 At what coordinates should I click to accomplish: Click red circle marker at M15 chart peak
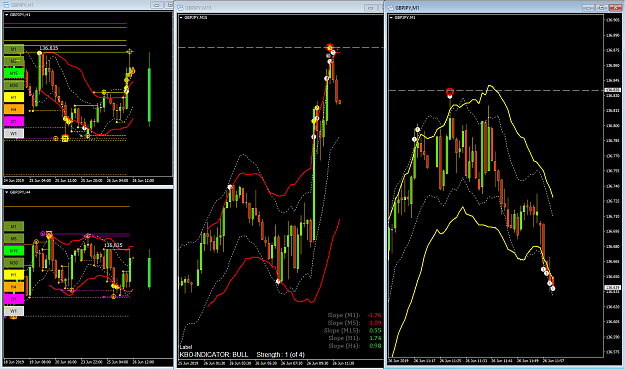(329, 47)
